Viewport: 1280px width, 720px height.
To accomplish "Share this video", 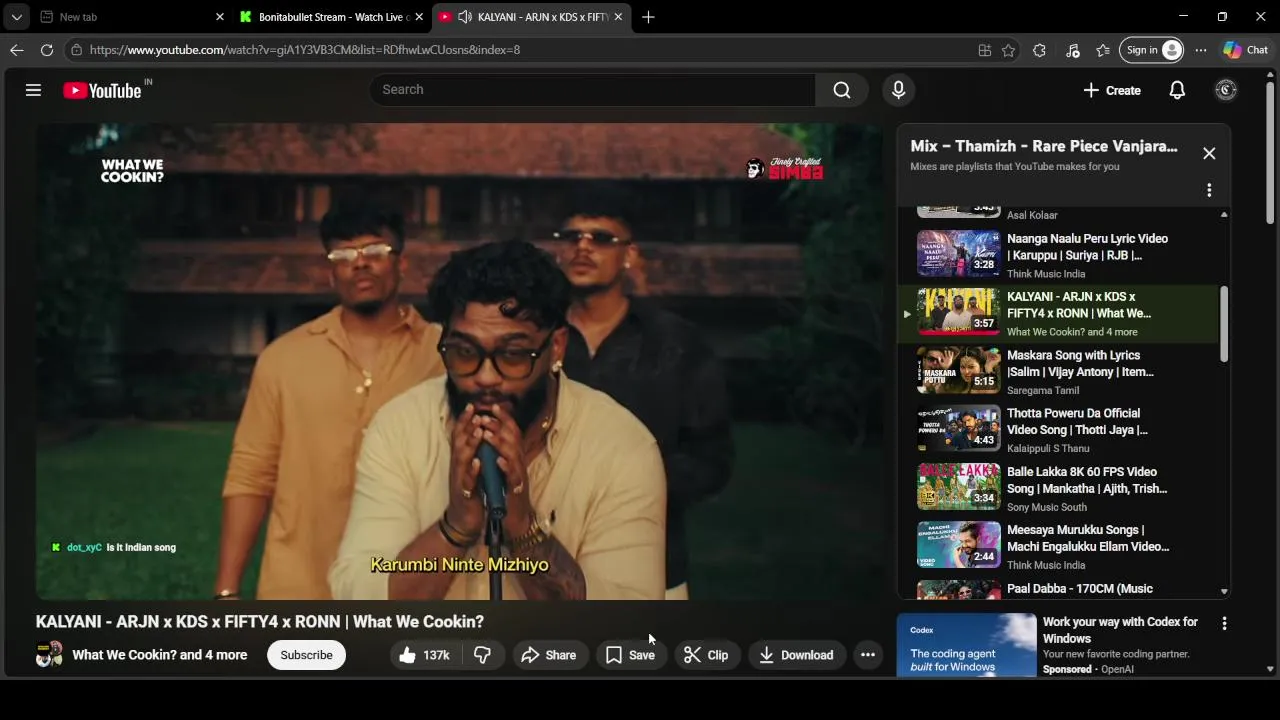I will [548, 655].
